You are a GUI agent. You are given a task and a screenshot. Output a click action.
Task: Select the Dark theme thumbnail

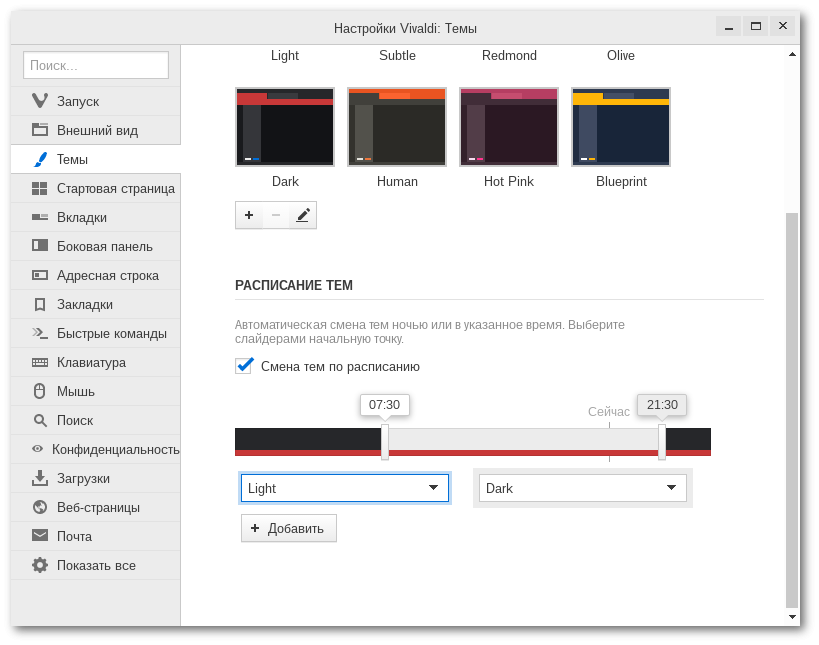(x=285, y=127)
